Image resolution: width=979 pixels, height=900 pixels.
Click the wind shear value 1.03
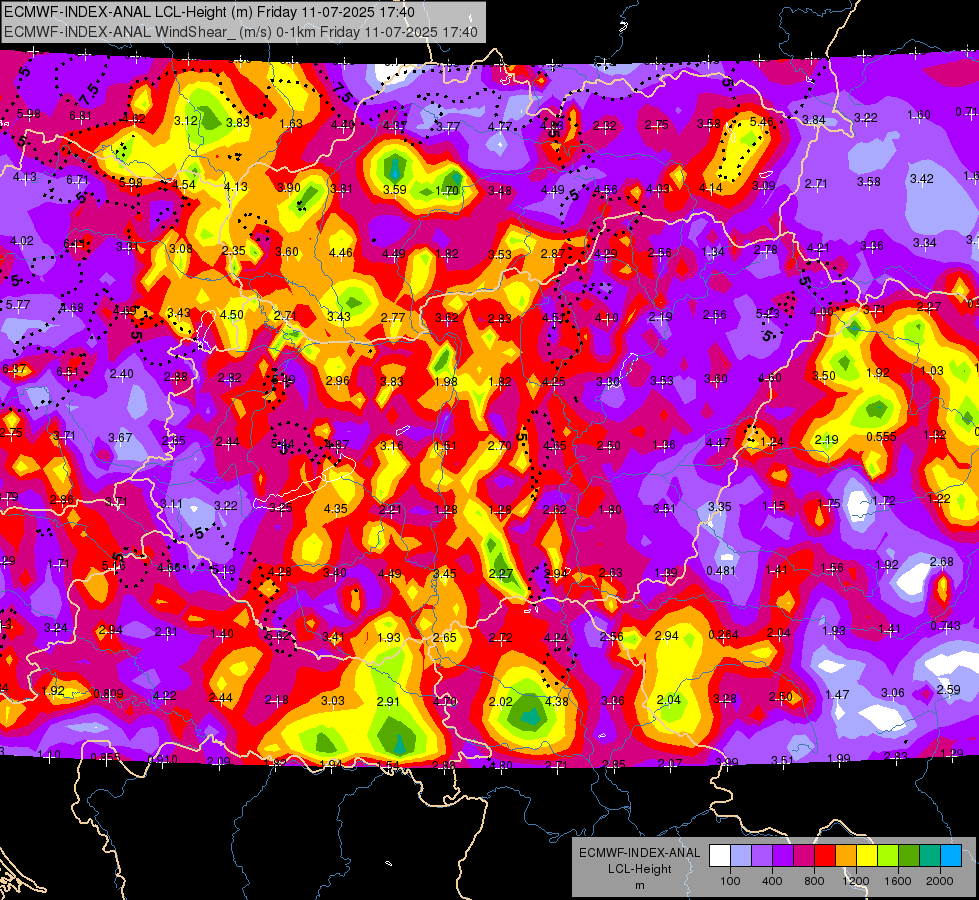[x=932, y=371]
